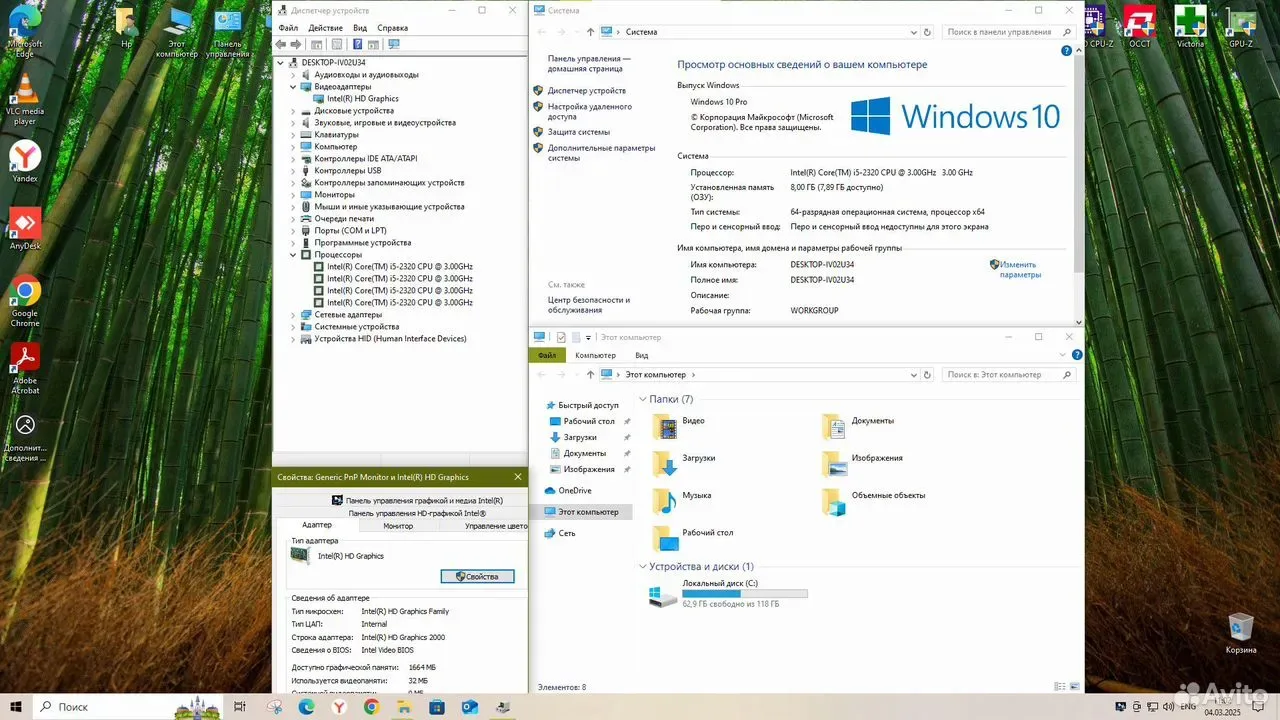The image size is (1280, 720).
Task: Launch the Victoria desktop shortcut
Action: [1190, 26]
